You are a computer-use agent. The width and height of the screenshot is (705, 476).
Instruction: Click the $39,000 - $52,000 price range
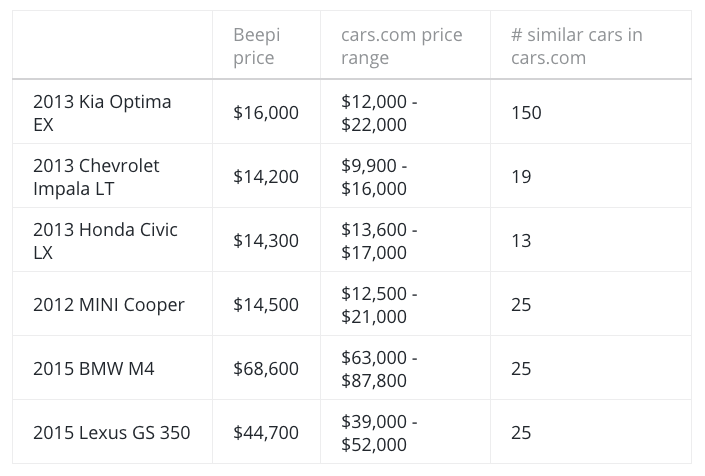coord(379,433)
